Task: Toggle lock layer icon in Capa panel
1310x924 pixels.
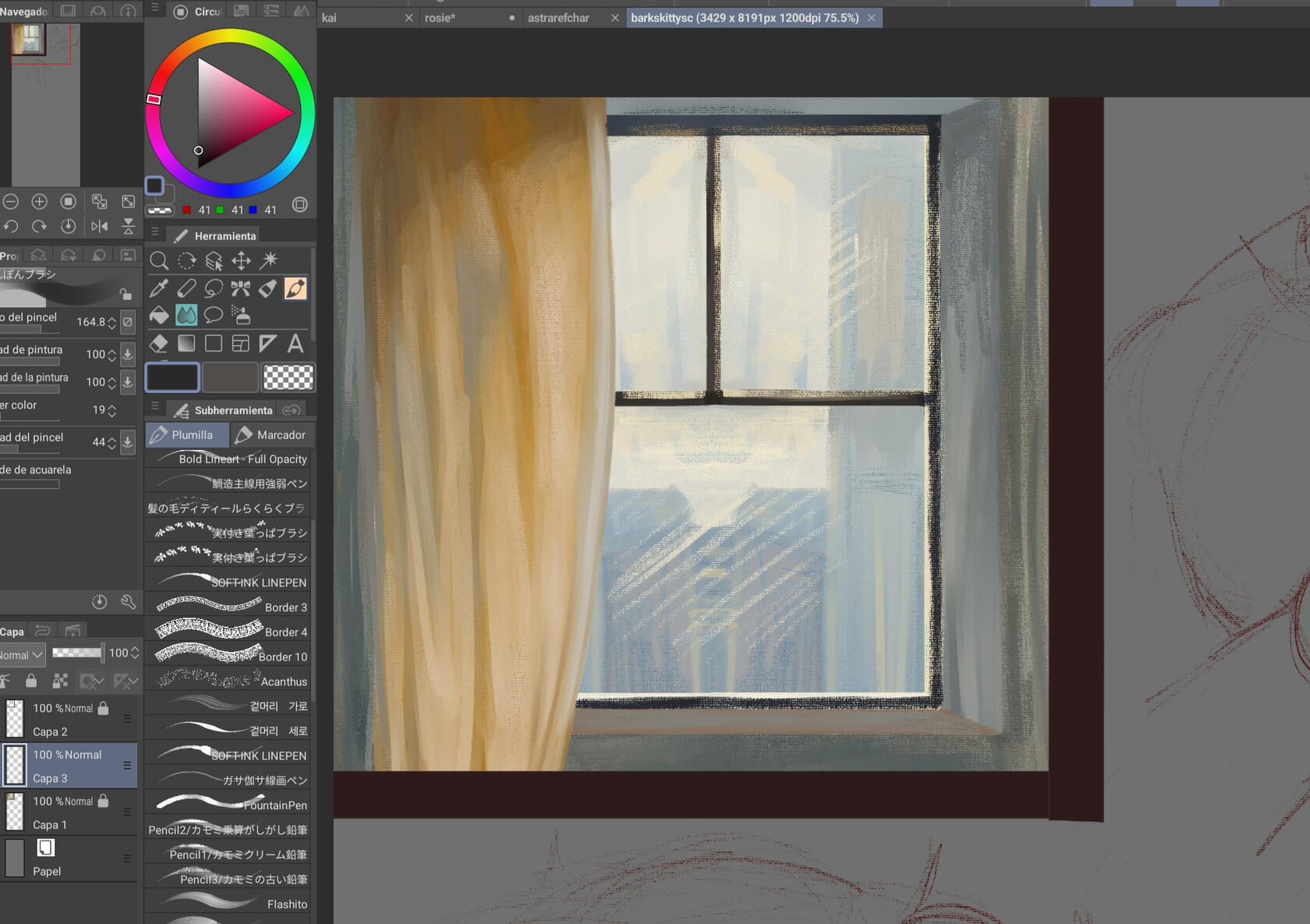Action: point(31,681)
